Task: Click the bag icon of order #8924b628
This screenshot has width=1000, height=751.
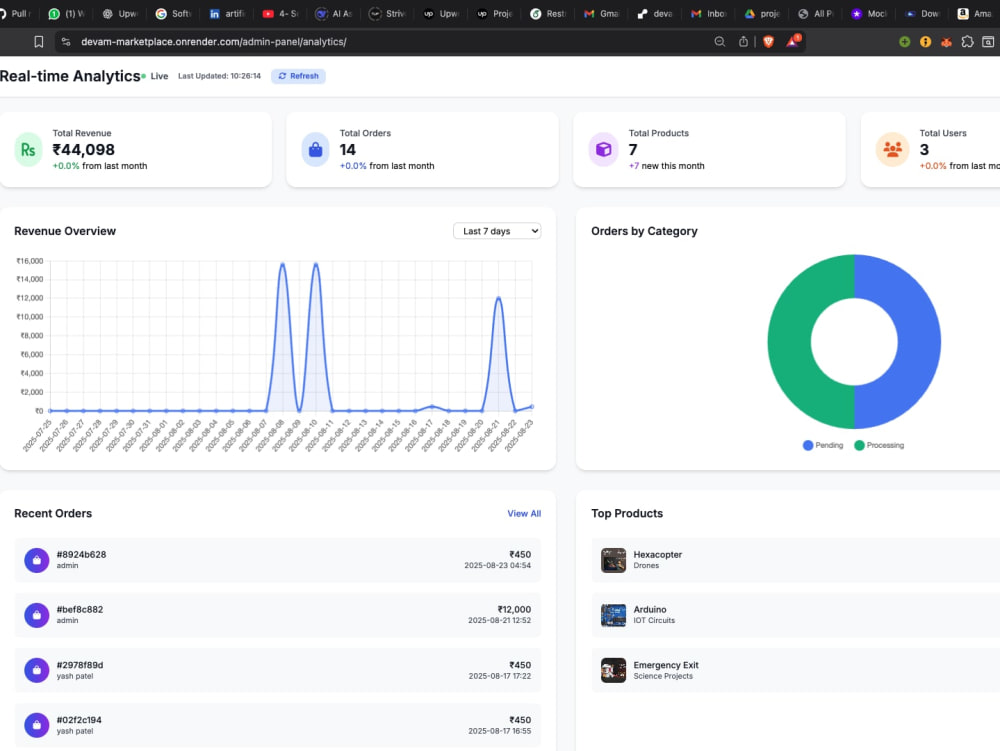Action: coord(37,560)
